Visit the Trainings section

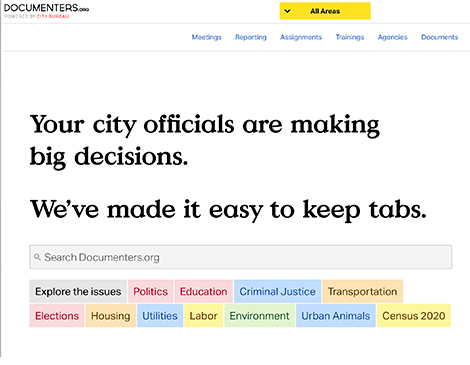(350, 37)
